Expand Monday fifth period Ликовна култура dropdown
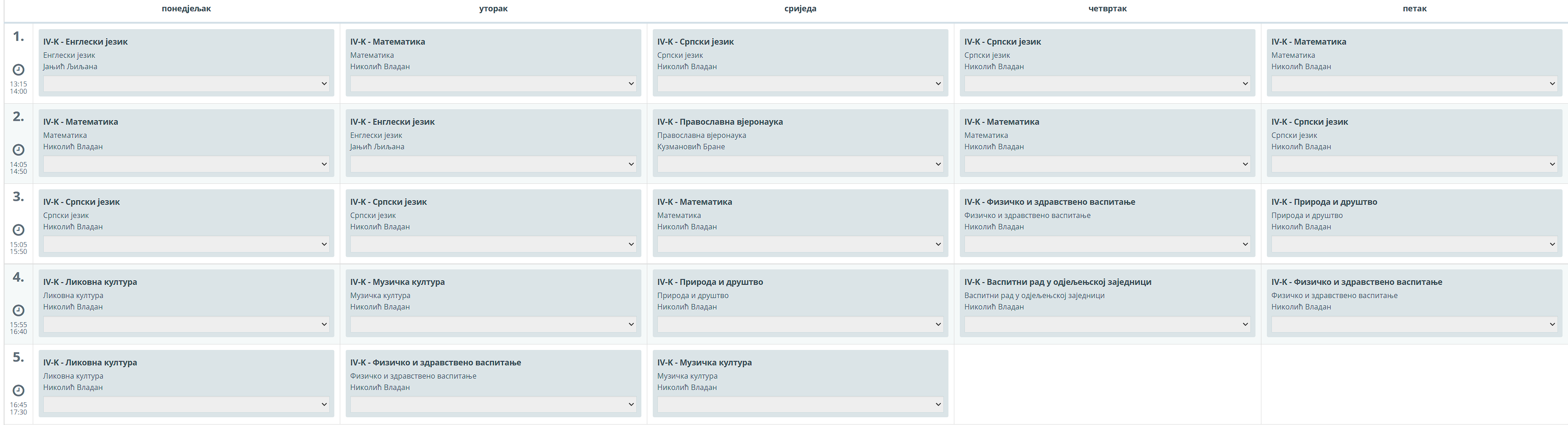1568x425 pixels. [186, 405]
